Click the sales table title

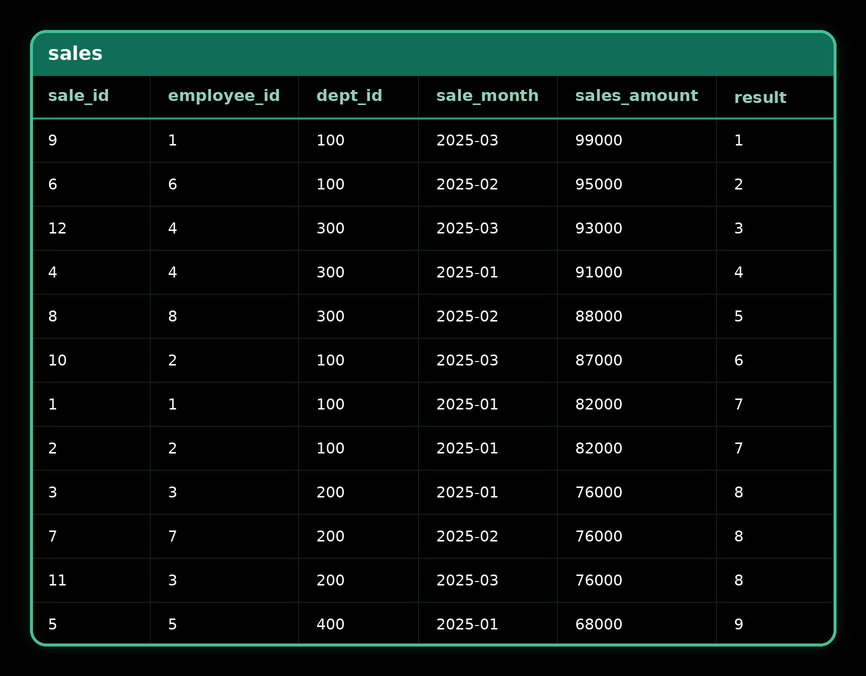click(x=75, y=54)
